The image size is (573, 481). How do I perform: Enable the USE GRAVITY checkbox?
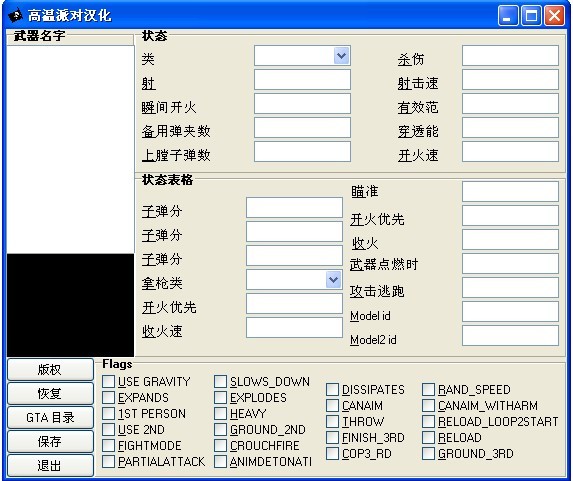(109, 381)
